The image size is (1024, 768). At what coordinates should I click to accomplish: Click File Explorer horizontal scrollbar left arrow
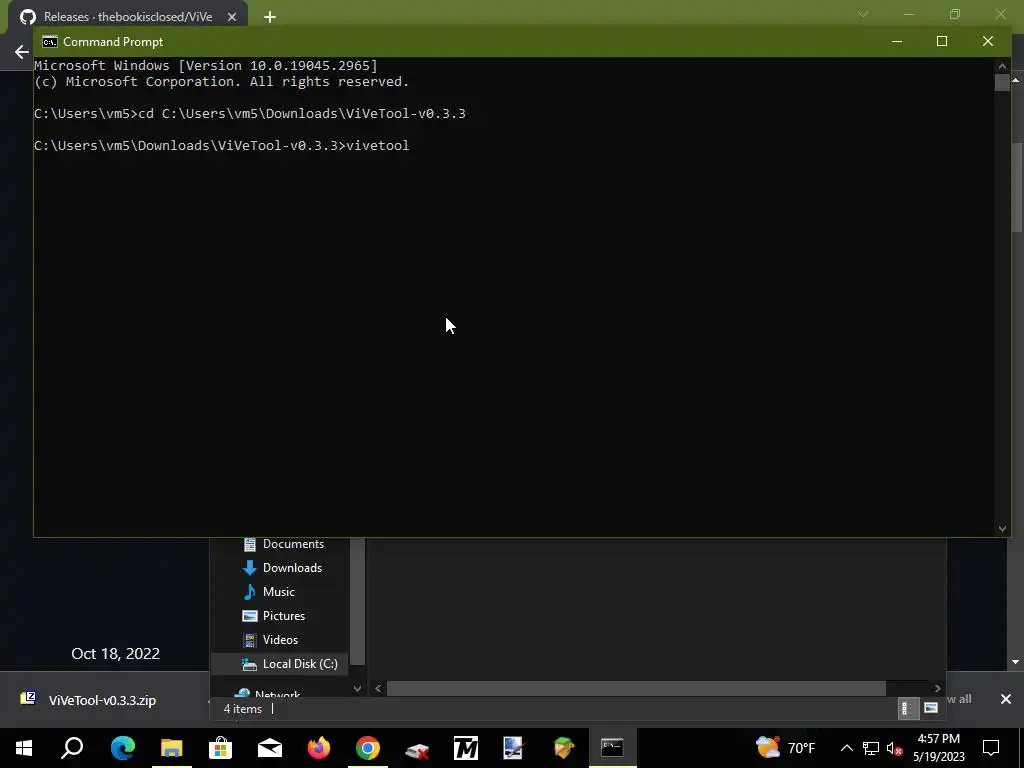(378, 688)
